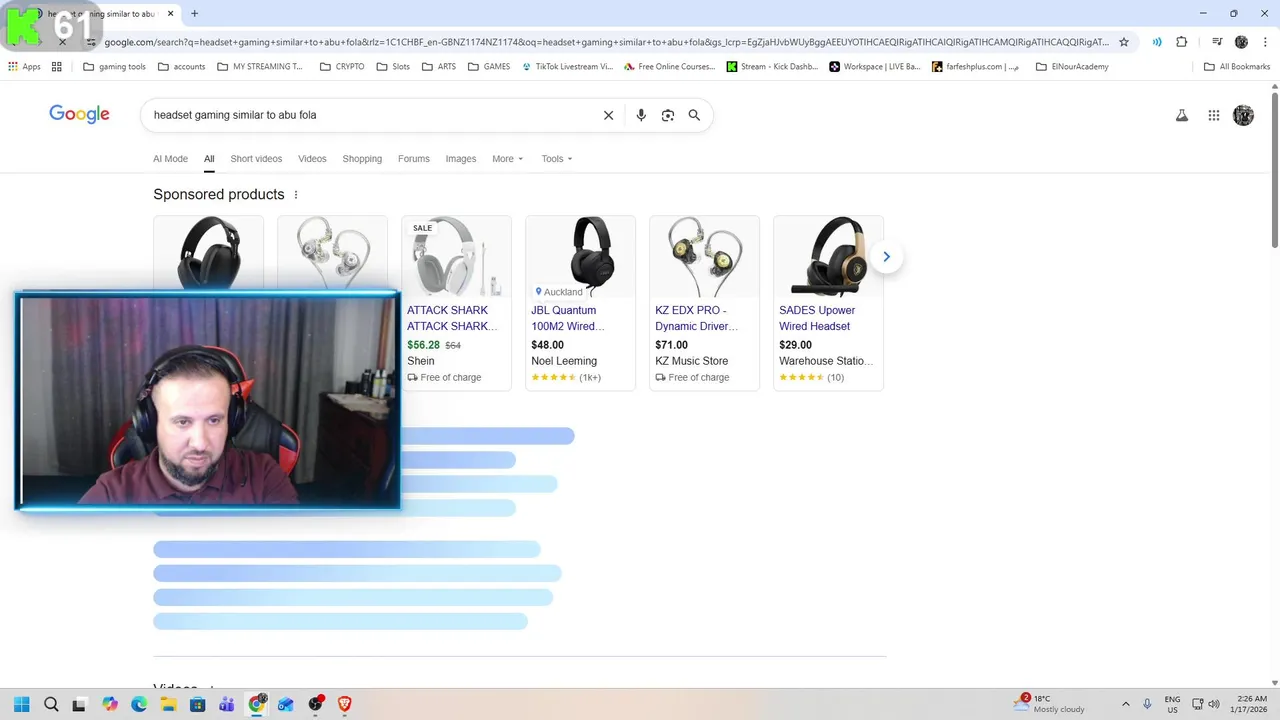Click the page vertical scrollbar
Viewport: 1280px width, 720px height.
click(x=1274, y=170)
